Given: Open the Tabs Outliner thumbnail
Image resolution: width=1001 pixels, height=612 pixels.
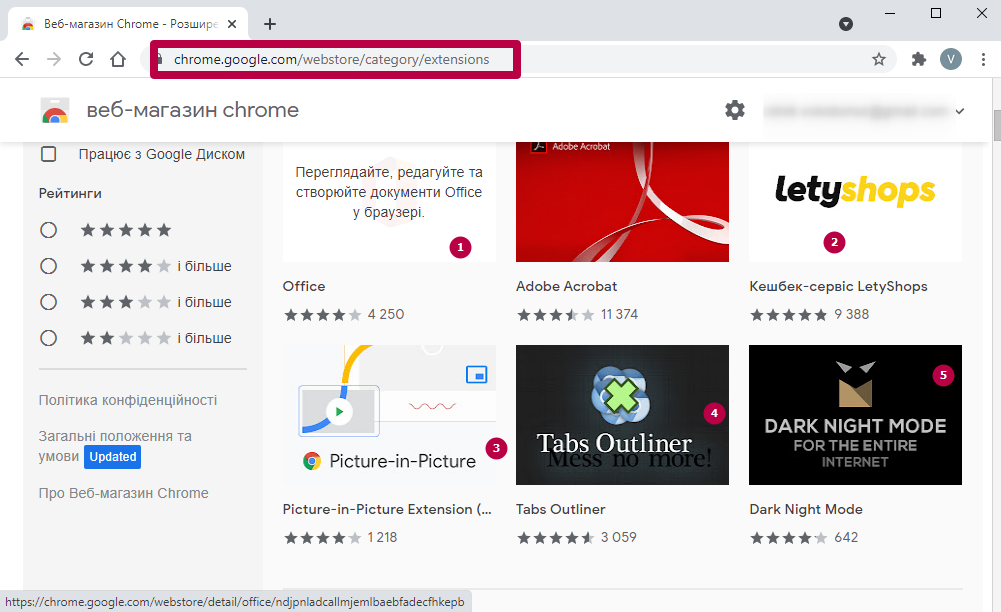Looking at the screenshot, I should click(622, 415).
